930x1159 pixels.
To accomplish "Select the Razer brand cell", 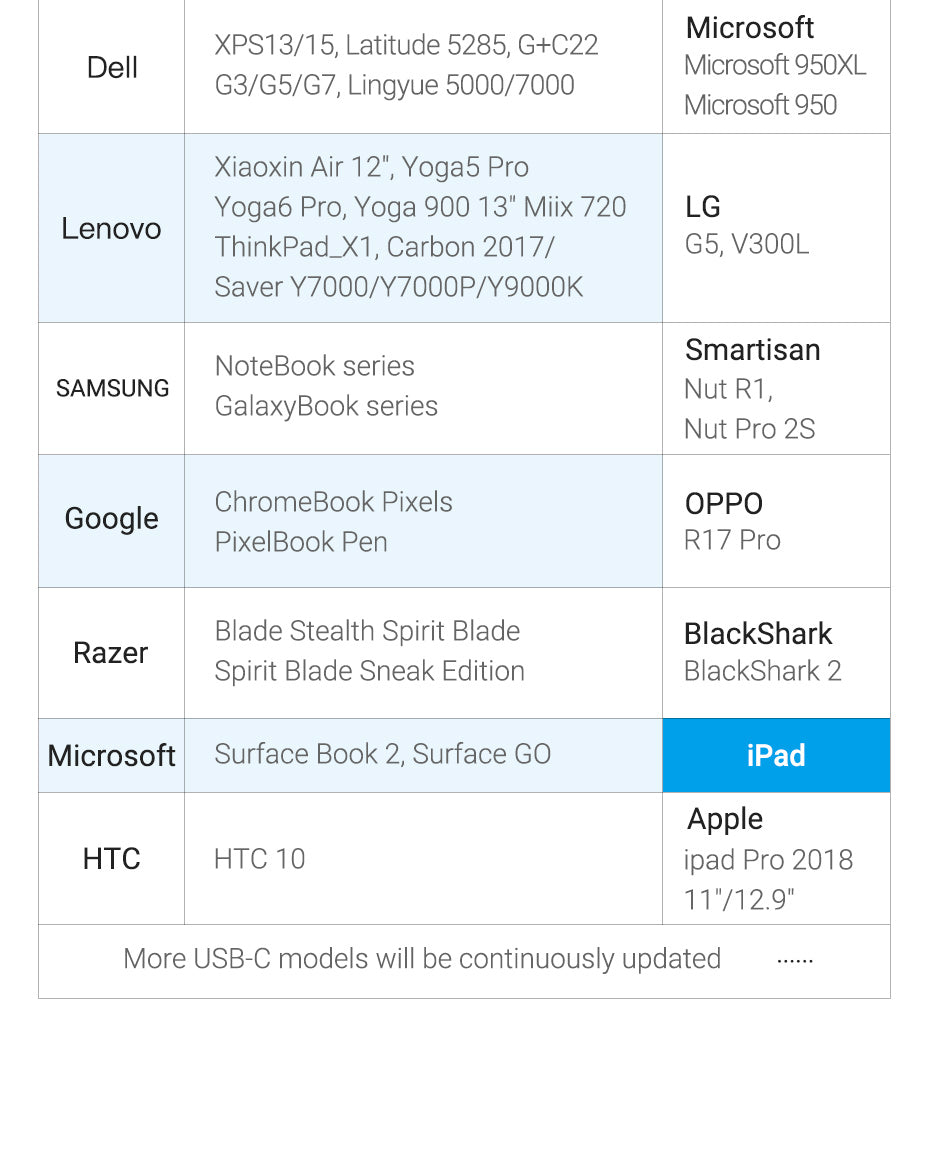I will pyautogui.click(x=111, y=653).
